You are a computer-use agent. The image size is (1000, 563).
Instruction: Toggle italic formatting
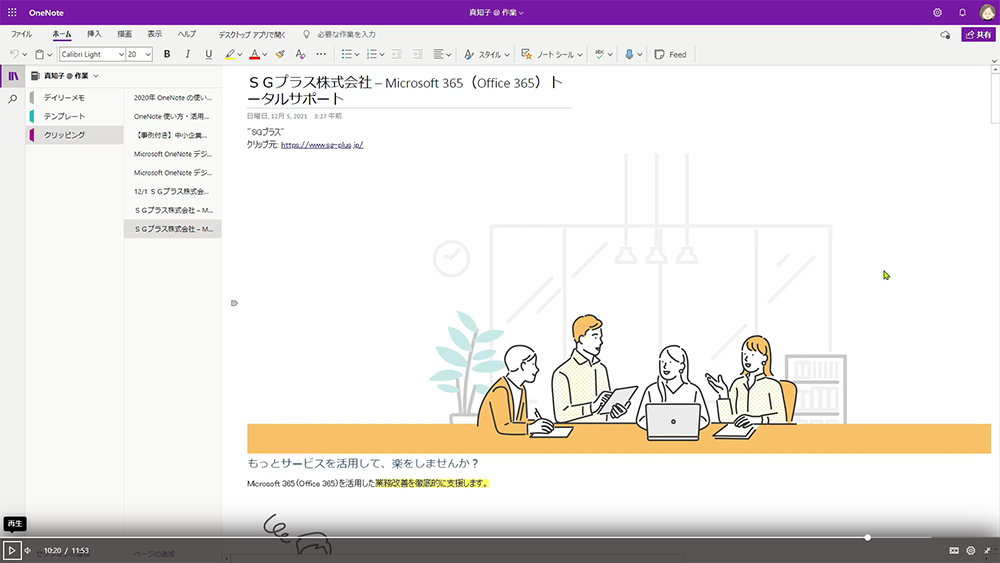click(188, 54)
